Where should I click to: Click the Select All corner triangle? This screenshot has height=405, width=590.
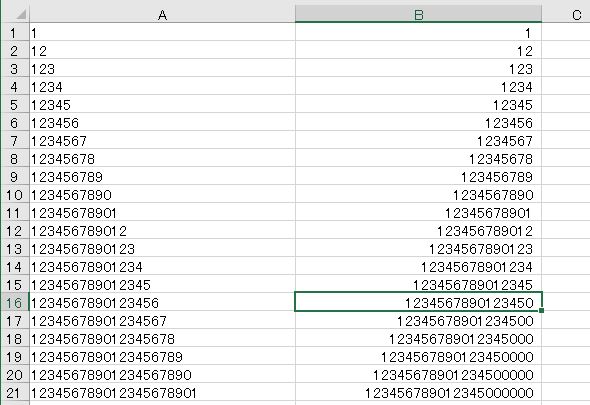tap(21, 15)
